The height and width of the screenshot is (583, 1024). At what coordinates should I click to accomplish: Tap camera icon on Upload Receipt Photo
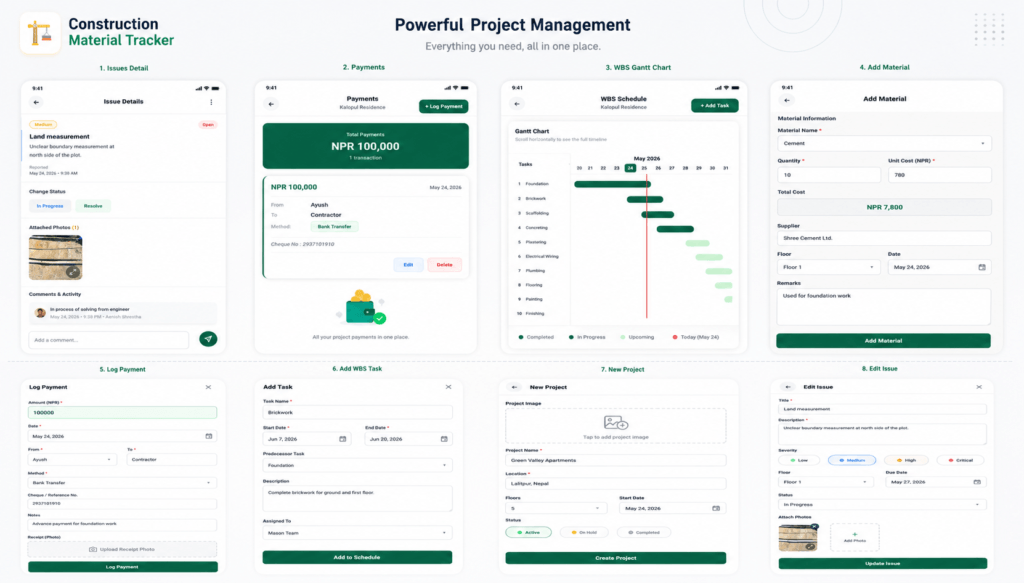click(x=93, y=549)
